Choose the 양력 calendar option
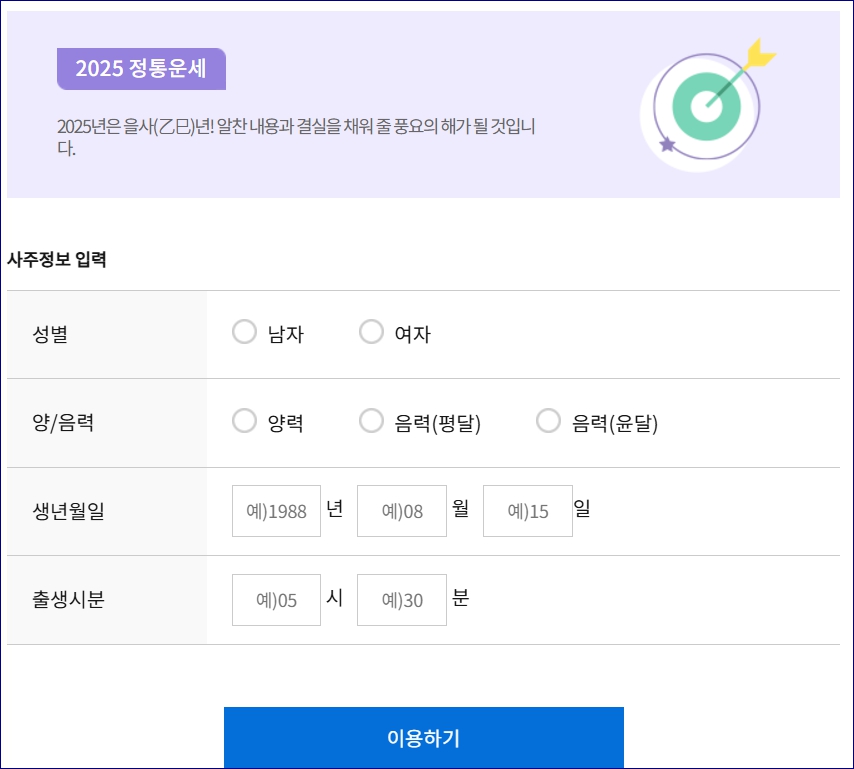Image resolution: width=854 pixels, height=769 pixels. tap(245, 421)
